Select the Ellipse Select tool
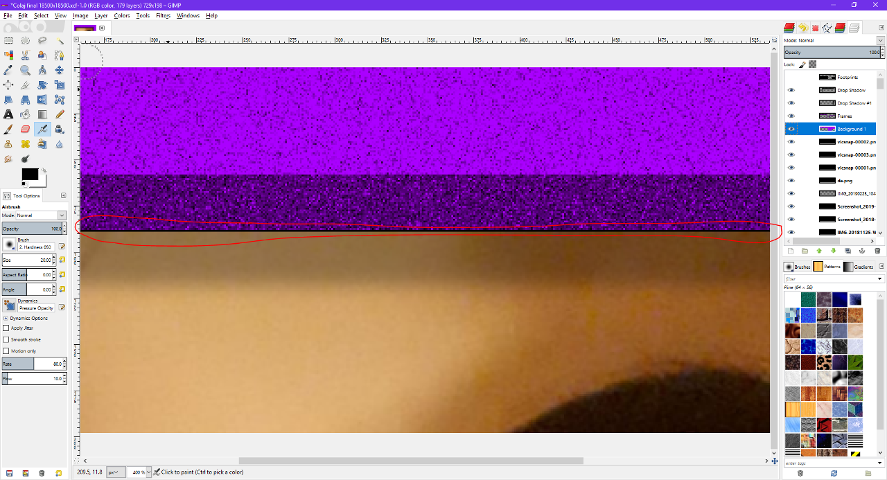 click(x=25, y=41)
